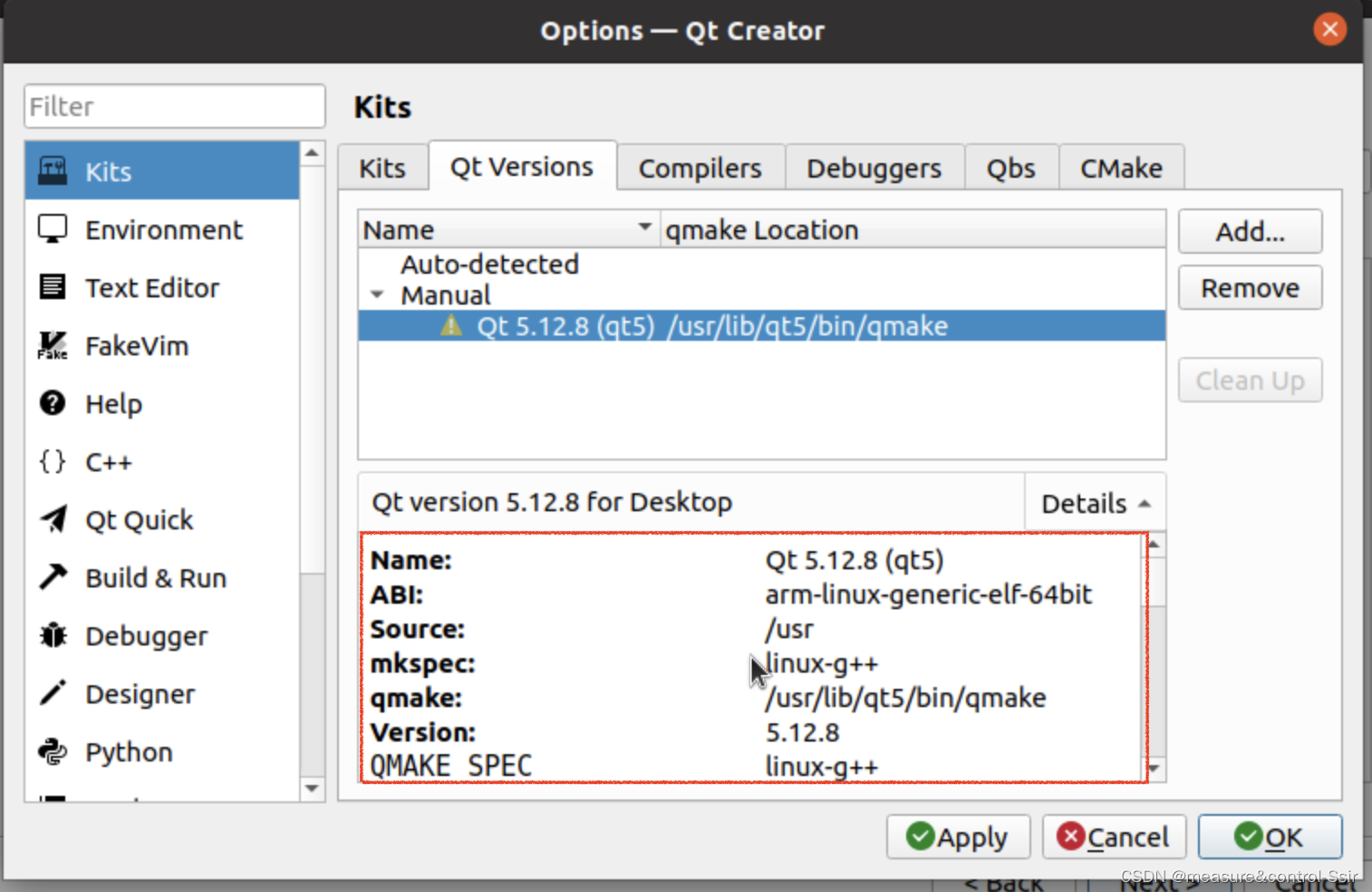Screen dimensions: 1372x892
Task: Open the Designer pencil icon settings
Action: [53, 693]
